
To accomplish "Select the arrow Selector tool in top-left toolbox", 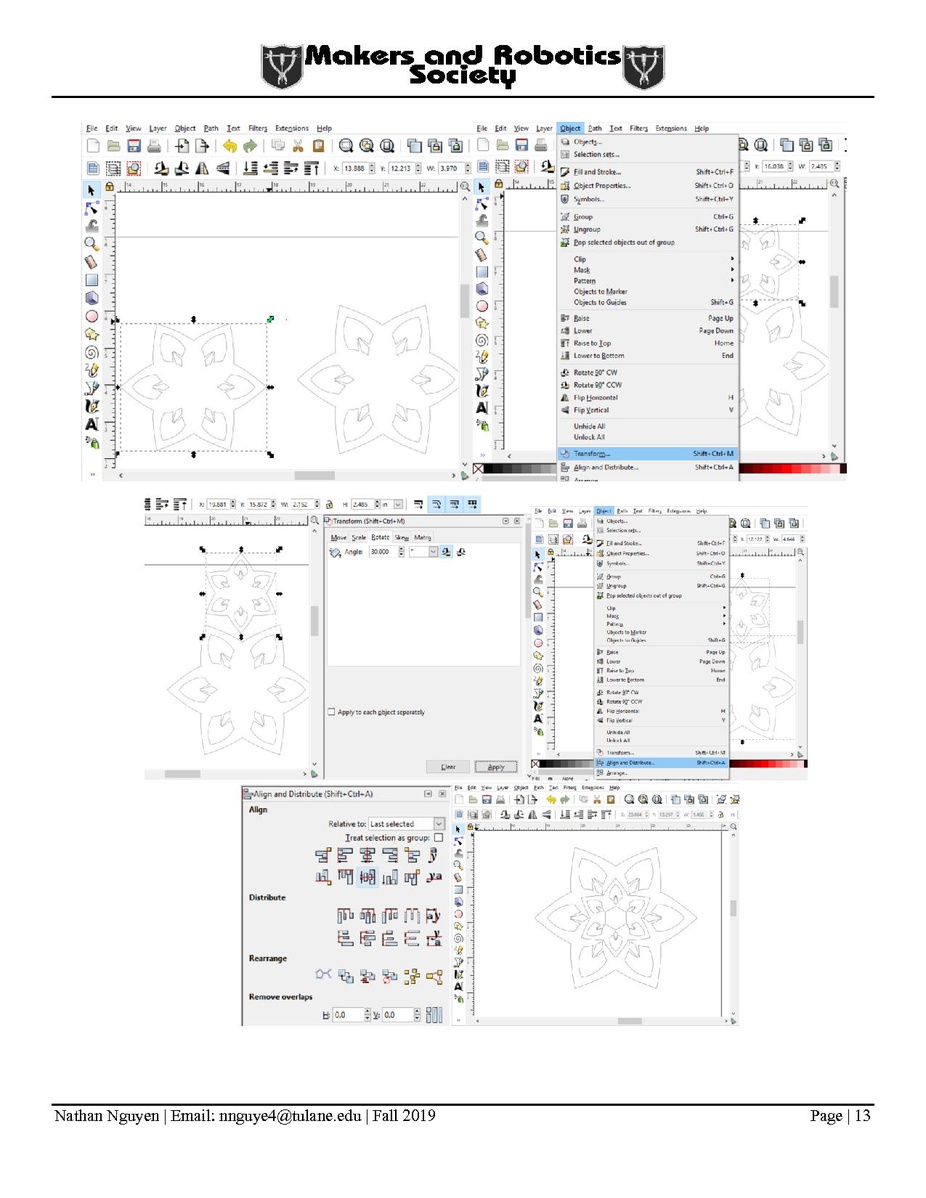I will pos(92,188).
